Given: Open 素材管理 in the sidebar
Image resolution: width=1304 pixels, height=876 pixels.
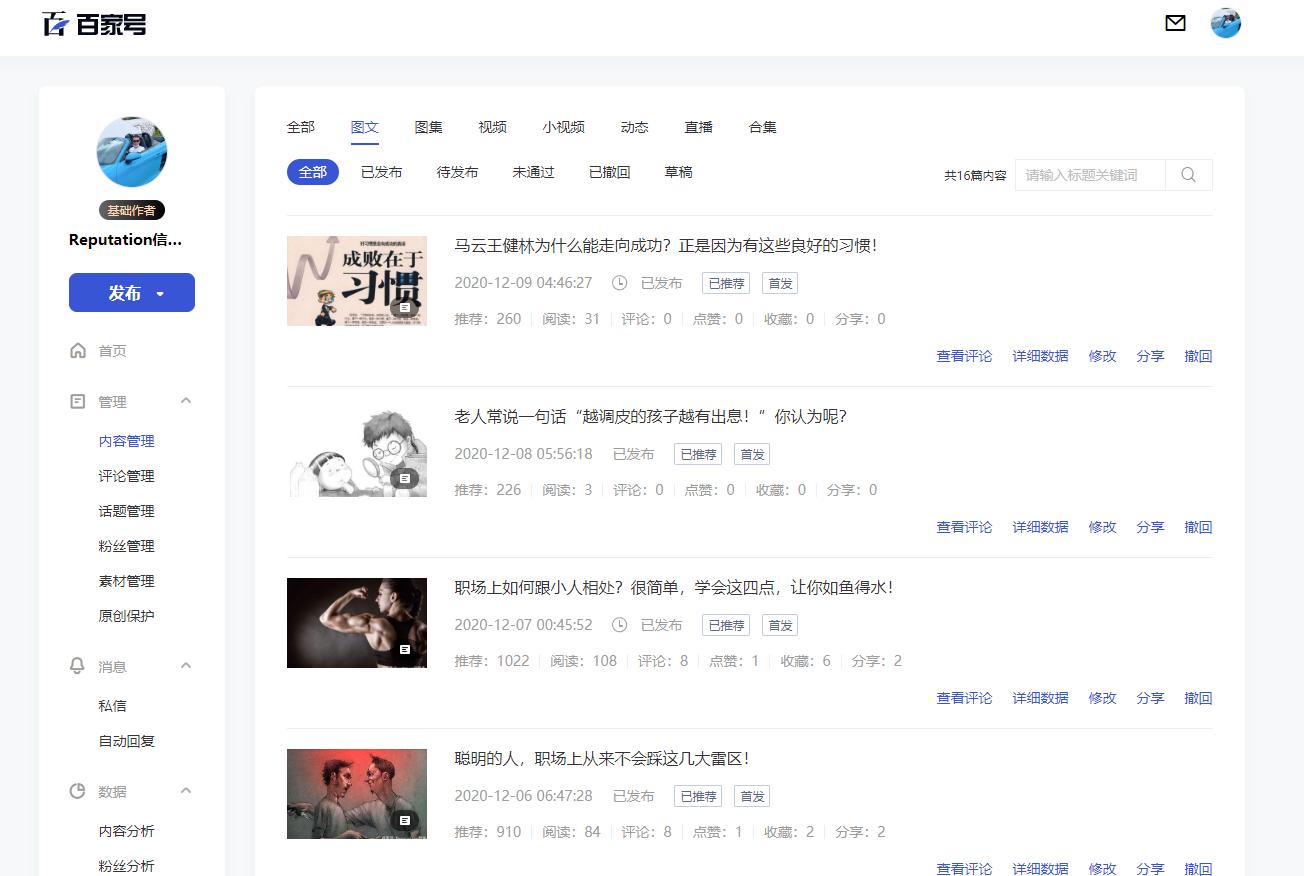Looking at the screenshot, I should click(x=127, y=581).
